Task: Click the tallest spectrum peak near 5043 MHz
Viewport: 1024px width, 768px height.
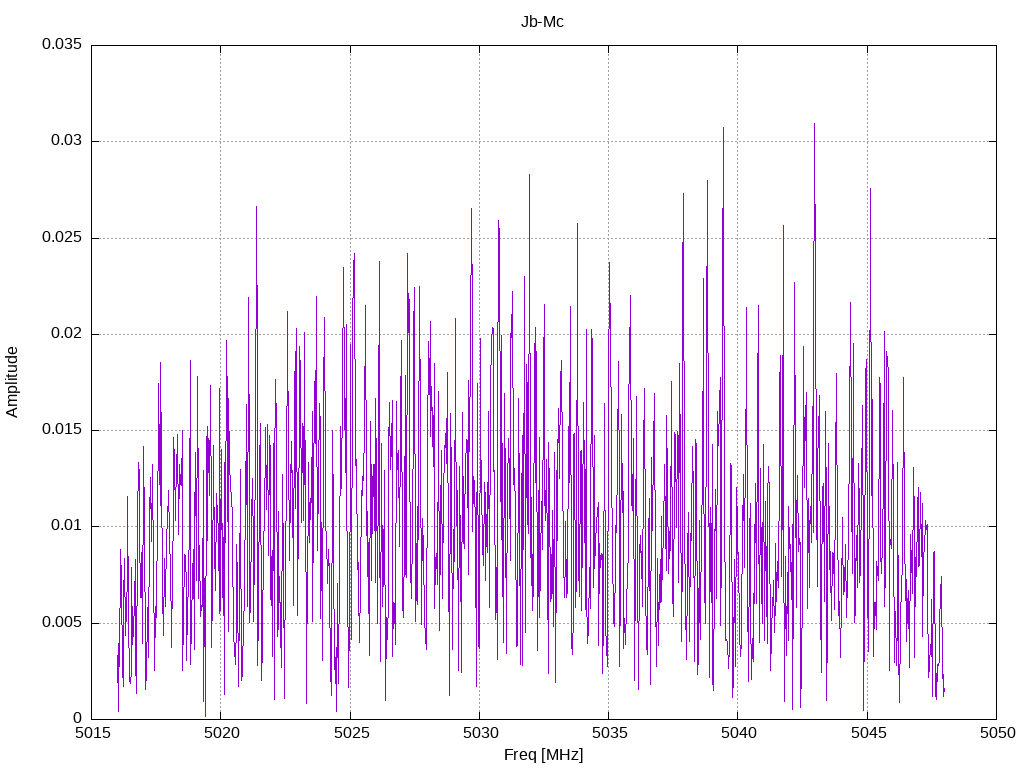Action: (814, 124)
